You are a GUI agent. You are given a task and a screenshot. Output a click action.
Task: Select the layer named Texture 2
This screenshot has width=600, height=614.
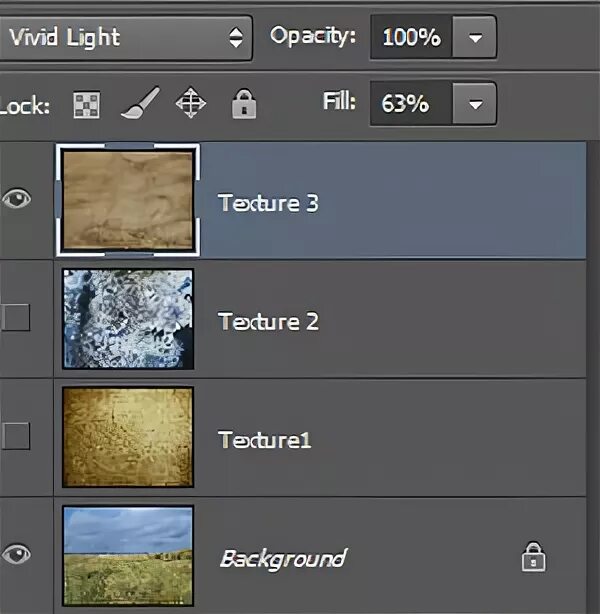(x=268, y=321)
